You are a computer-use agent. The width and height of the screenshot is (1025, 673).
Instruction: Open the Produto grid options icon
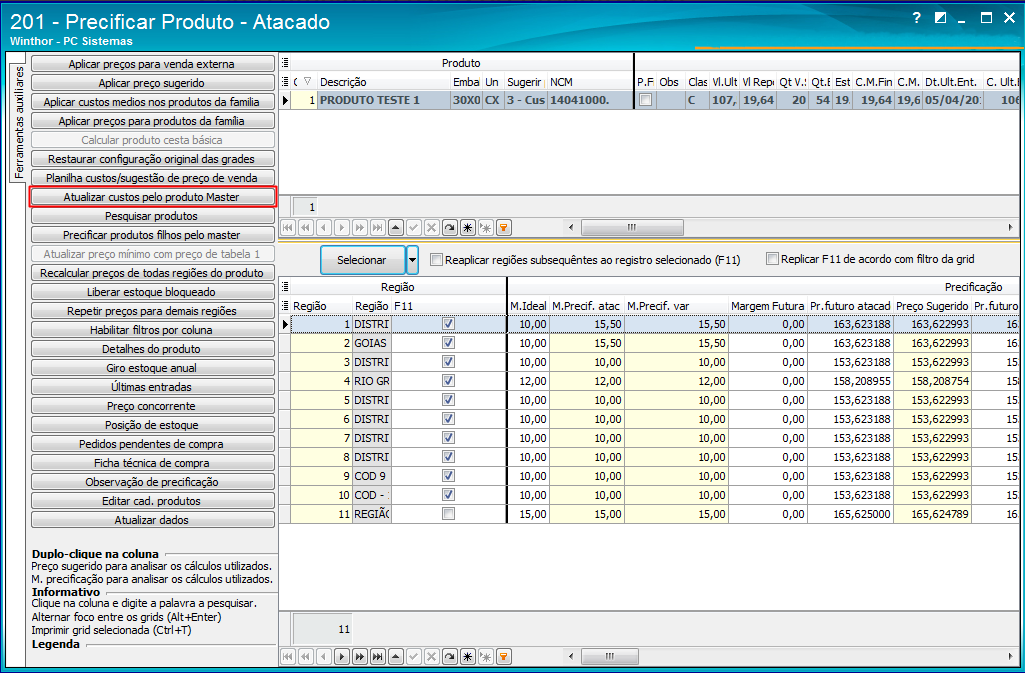coord(285,63)
